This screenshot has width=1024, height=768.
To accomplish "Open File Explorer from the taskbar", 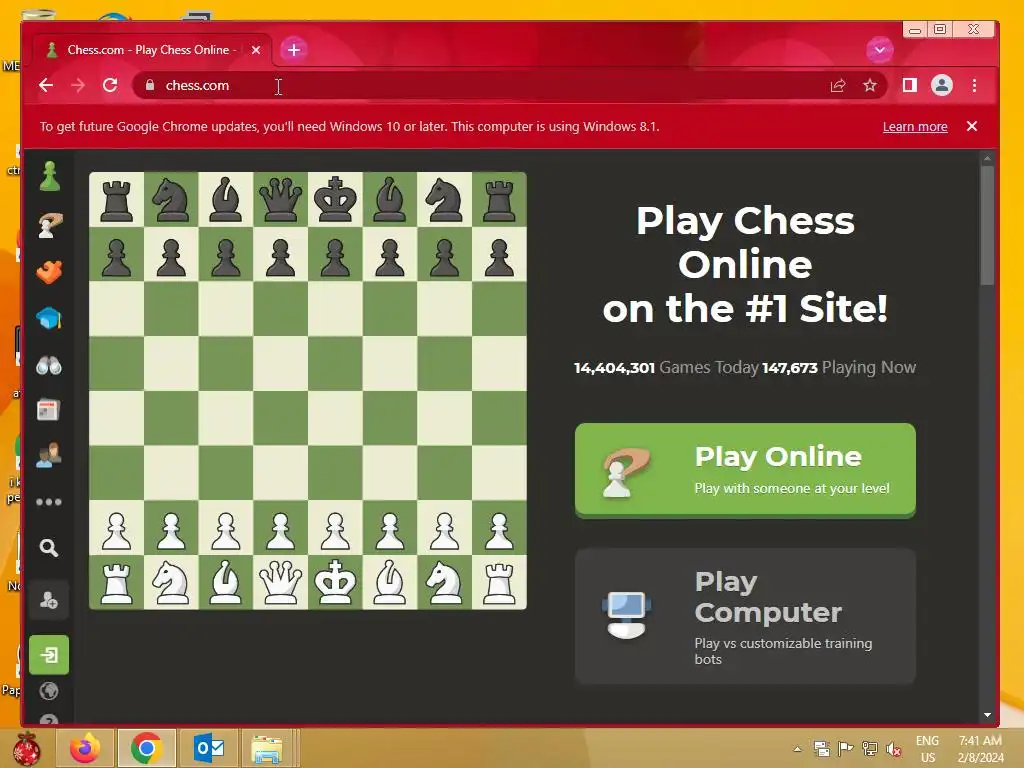I will pos(268,748).
